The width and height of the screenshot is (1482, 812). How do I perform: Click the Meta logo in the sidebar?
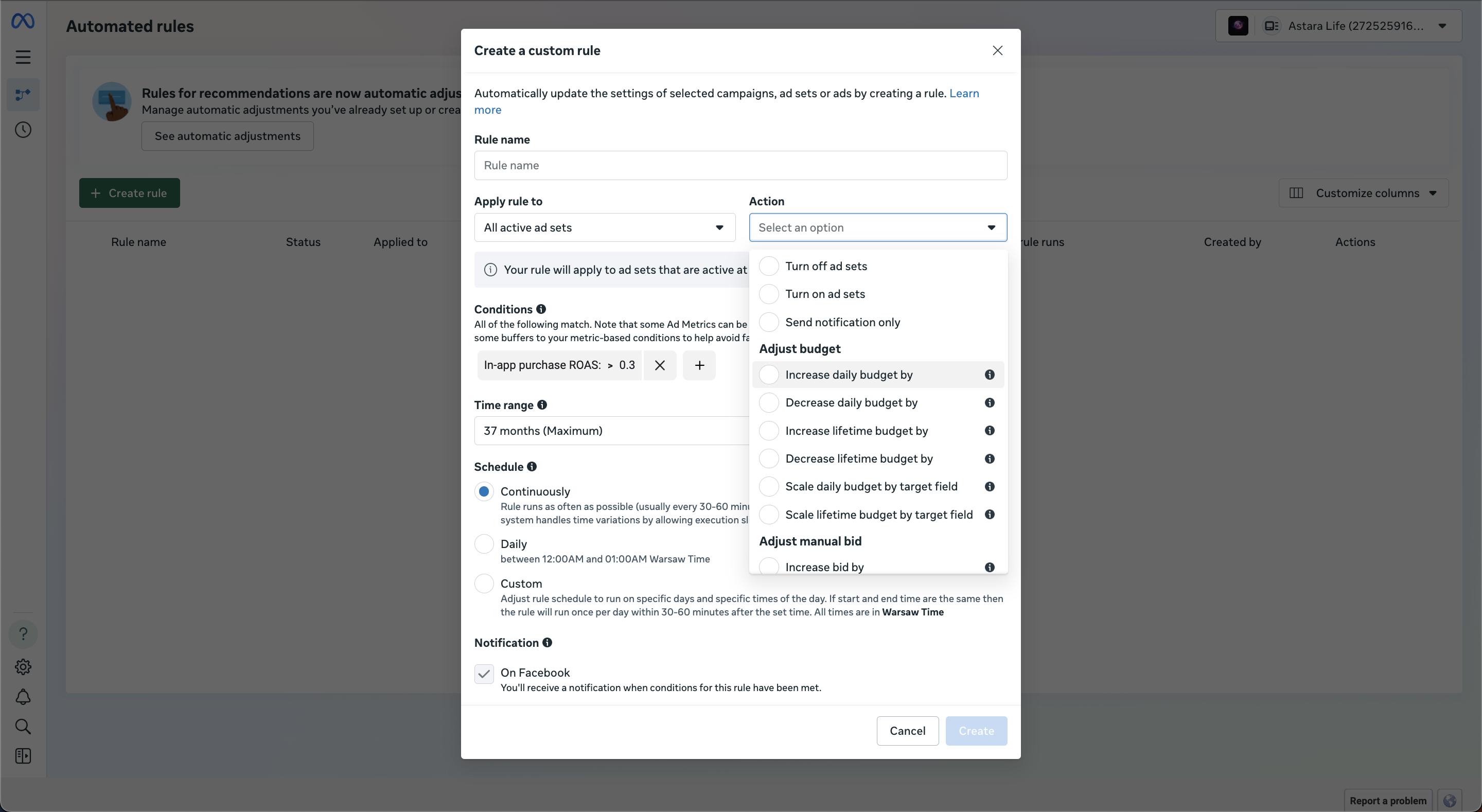coord(23,21)
